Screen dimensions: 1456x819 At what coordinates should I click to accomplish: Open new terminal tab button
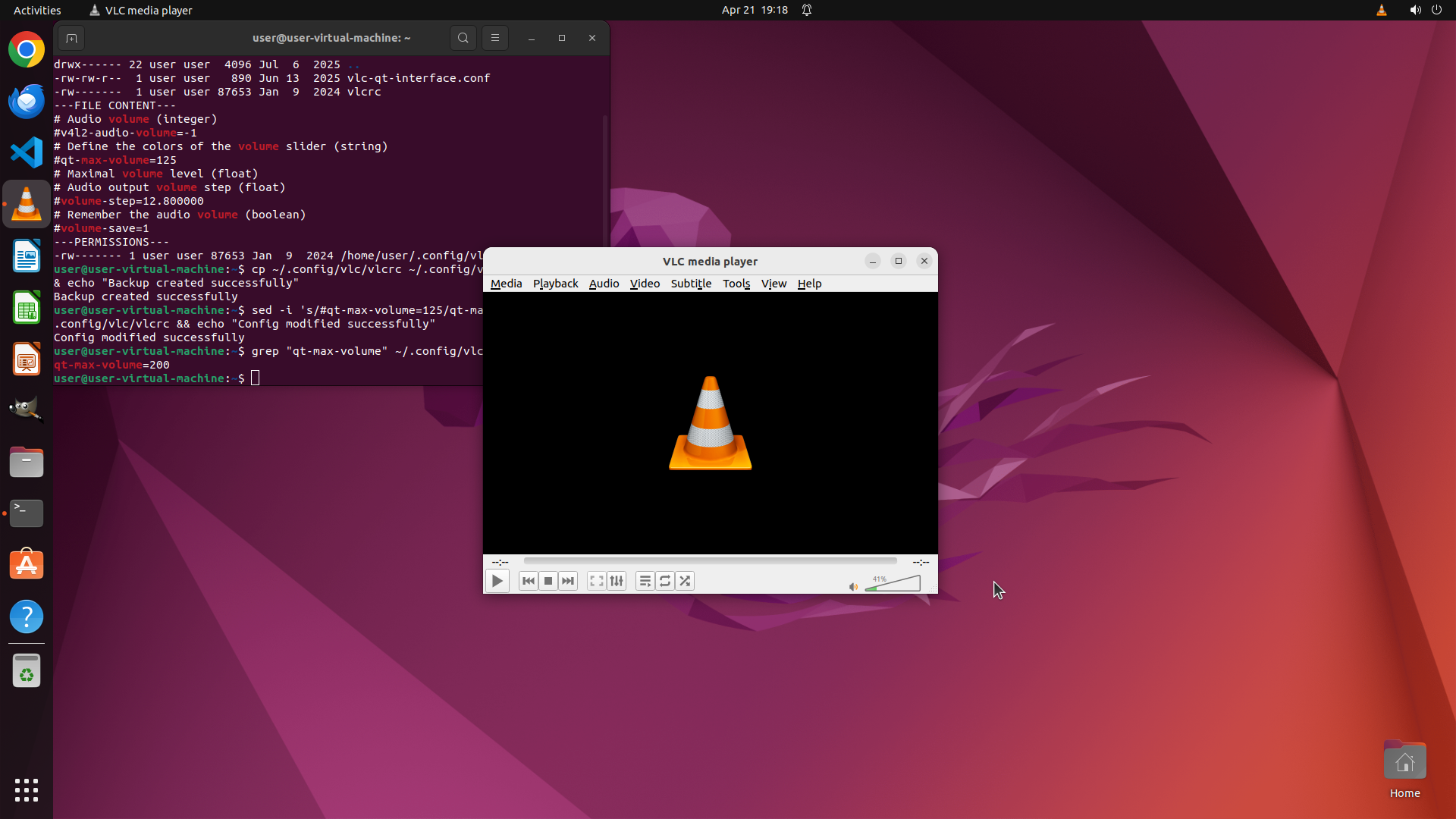click(71, 38)
